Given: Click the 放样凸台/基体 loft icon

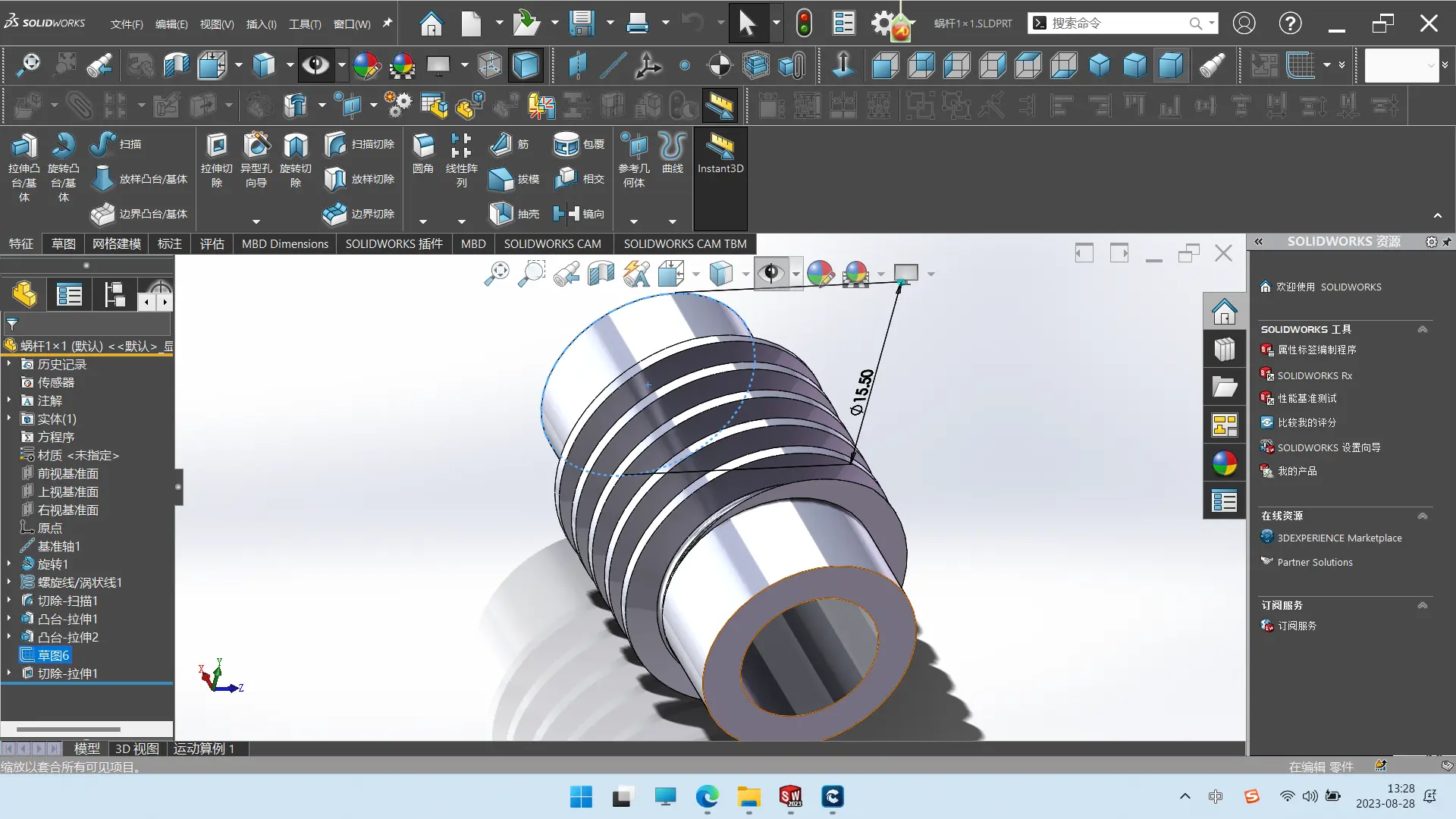Looking at the screenshot, I should 103,179.
